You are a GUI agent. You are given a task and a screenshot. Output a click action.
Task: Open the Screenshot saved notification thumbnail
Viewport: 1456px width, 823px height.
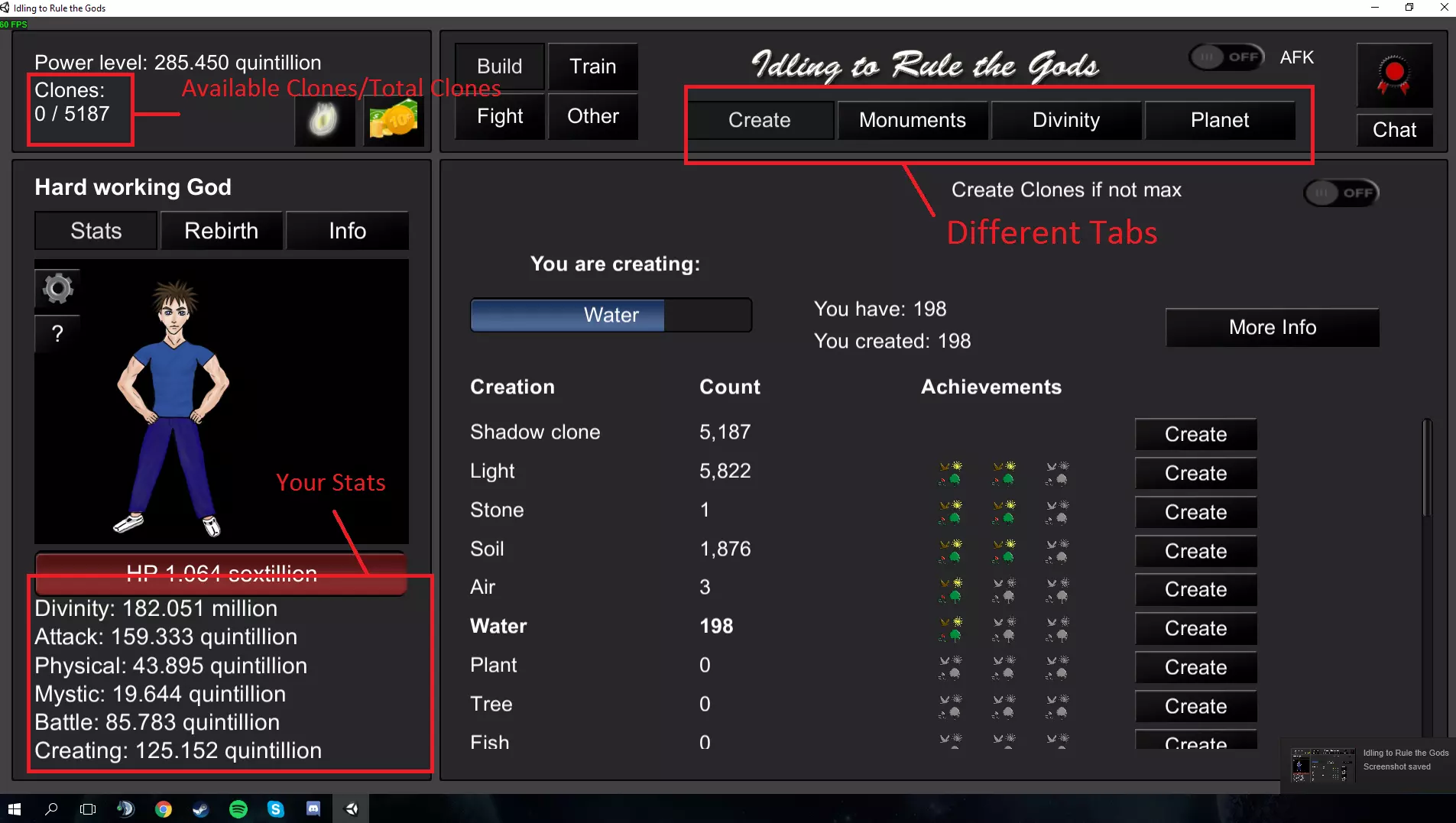(1323, 765)
